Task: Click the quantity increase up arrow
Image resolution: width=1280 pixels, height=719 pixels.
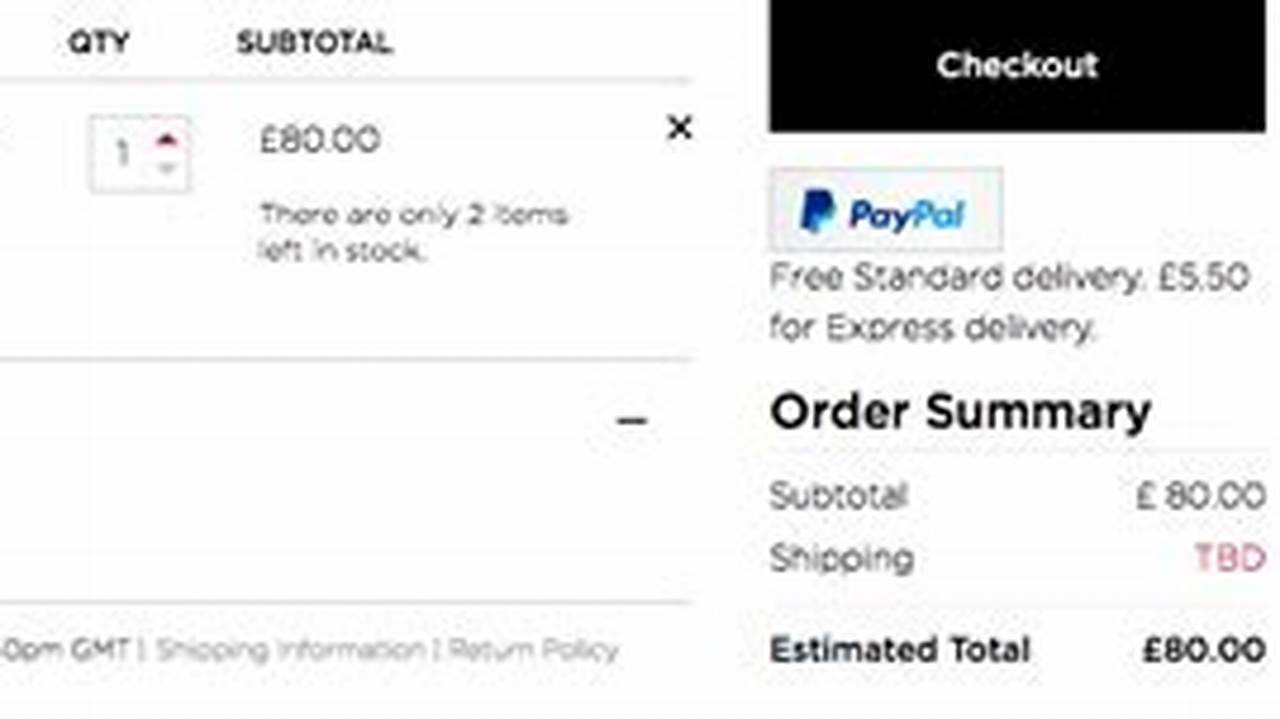Action: point(166,140)
